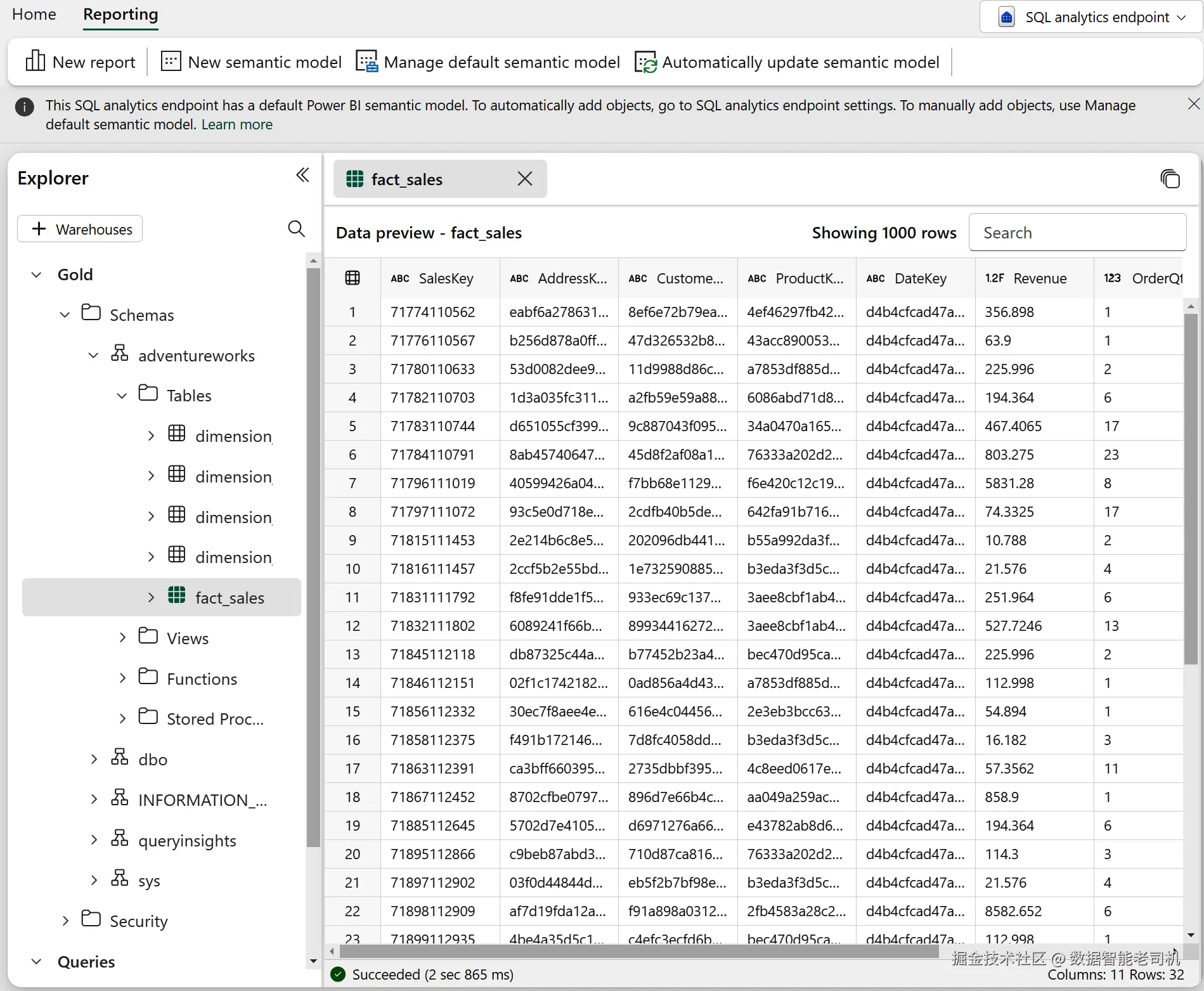Viewport: 1204px width, 991px height.
Task: Click the New report chart icon
Action: [x=35, y=62]
